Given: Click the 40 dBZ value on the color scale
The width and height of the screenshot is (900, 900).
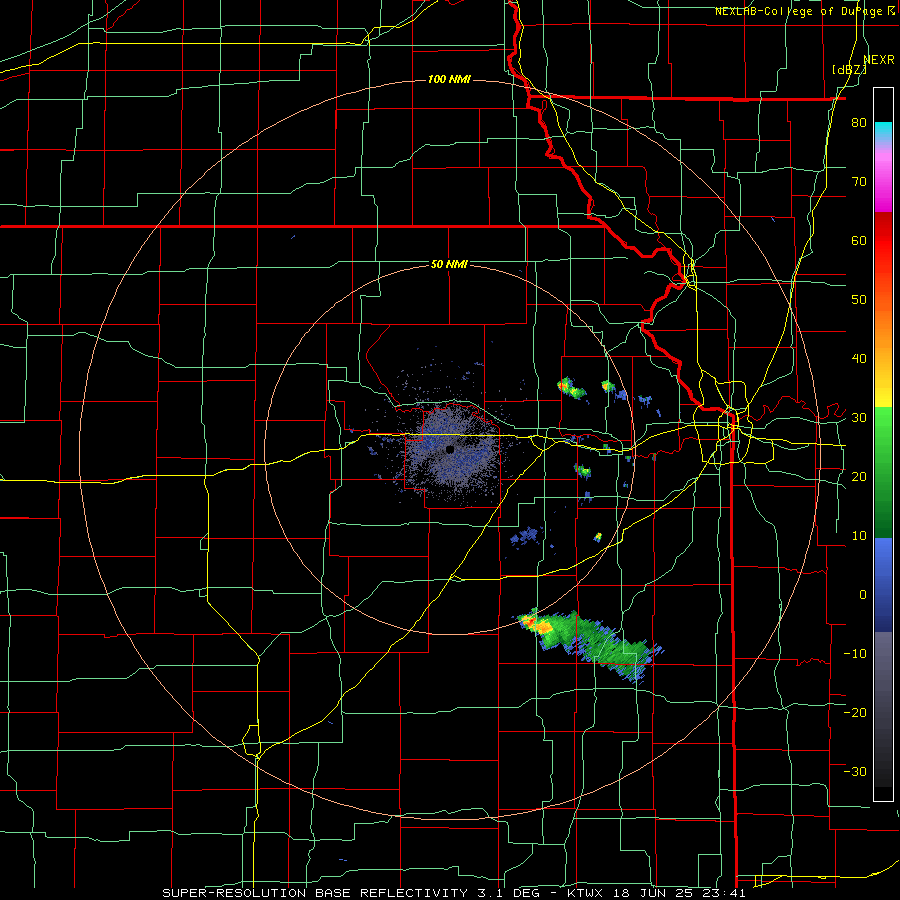Looking at the screenshot, I should point(859,359).
